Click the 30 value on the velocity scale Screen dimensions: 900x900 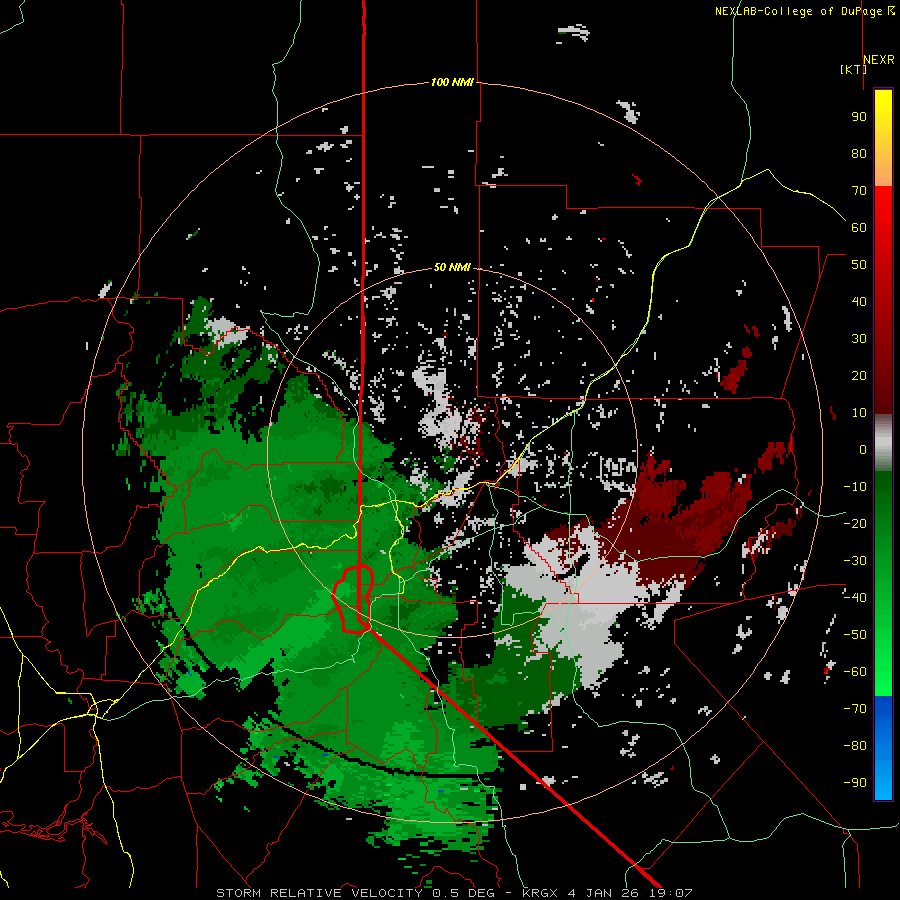pos(859,339)
